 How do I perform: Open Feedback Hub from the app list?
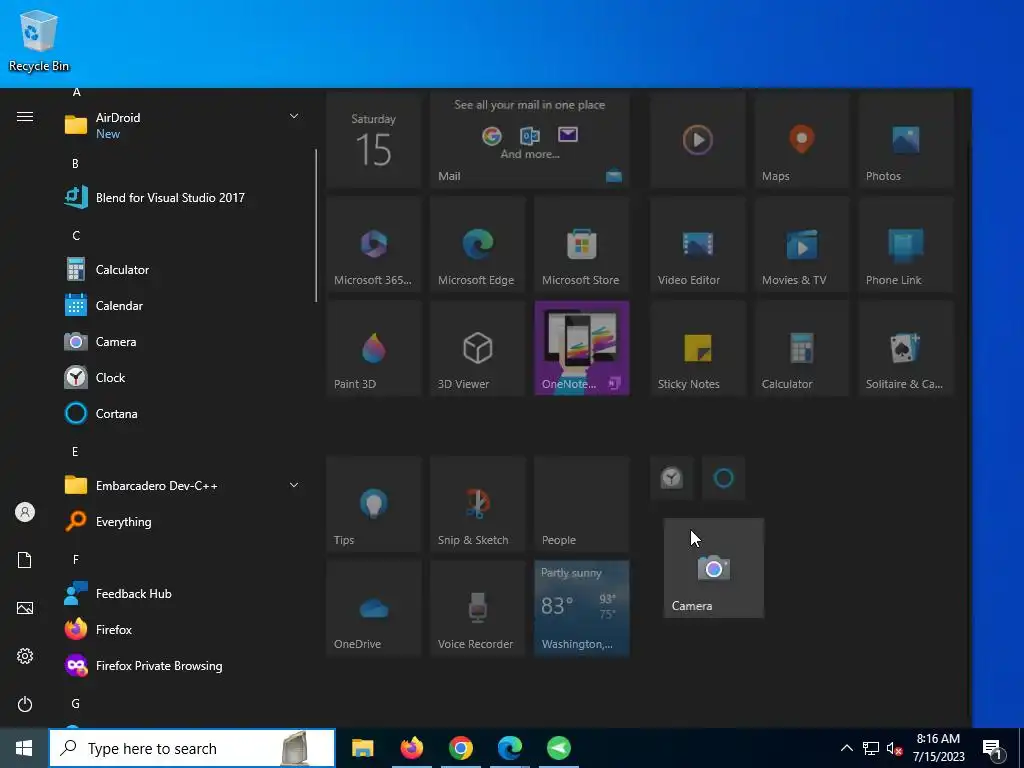pos(182,594)
